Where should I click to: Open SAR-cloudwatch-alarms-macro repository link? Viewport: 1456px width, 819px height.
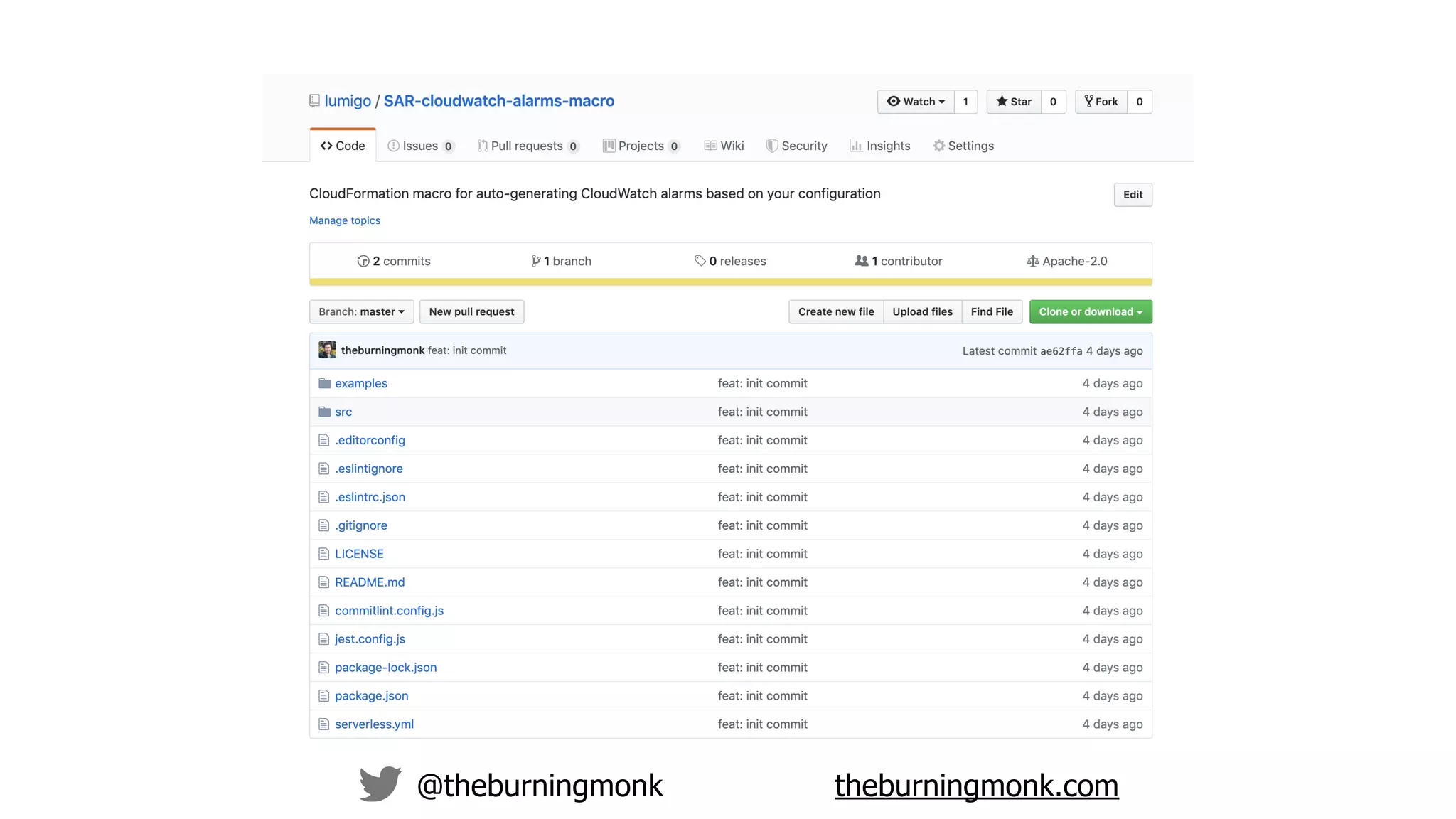pos(499,101)
